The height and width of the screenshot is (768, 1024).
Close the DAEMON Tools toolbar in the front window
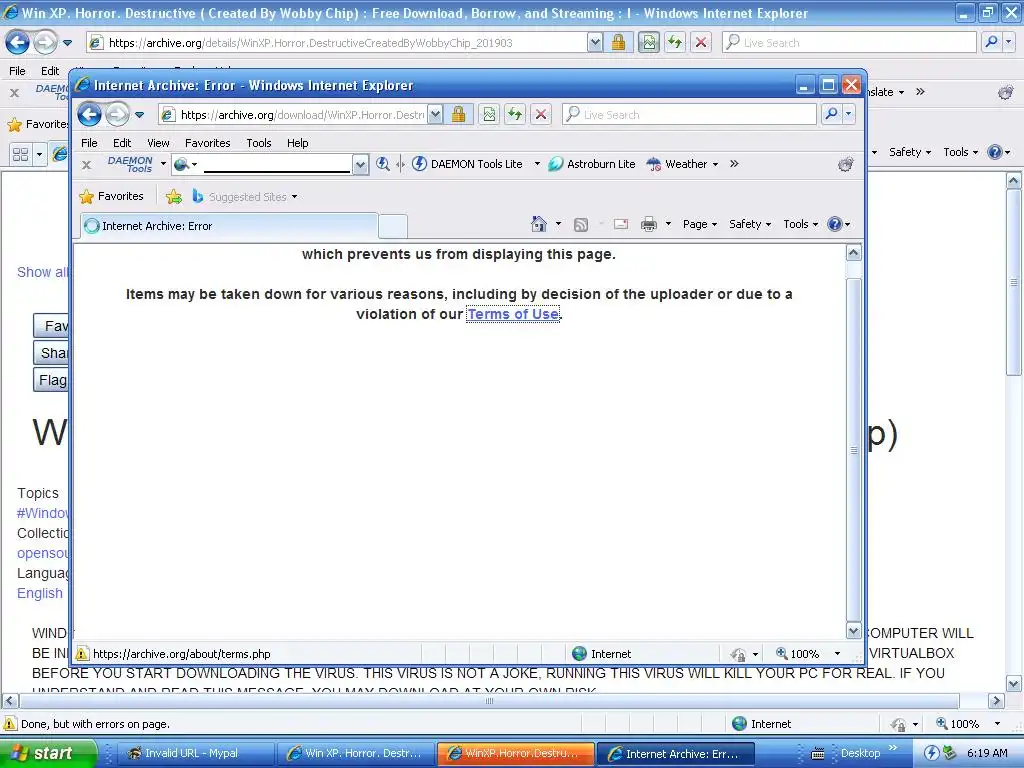86,165
